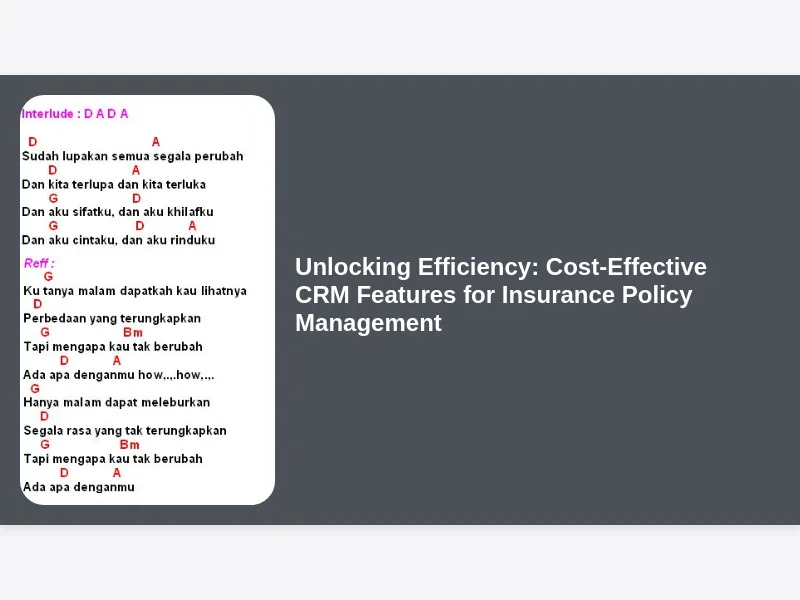Select lyric line Perbedaan yang terungkapkan
This screenshot has height=600, width=800.
tap(112, 318)
